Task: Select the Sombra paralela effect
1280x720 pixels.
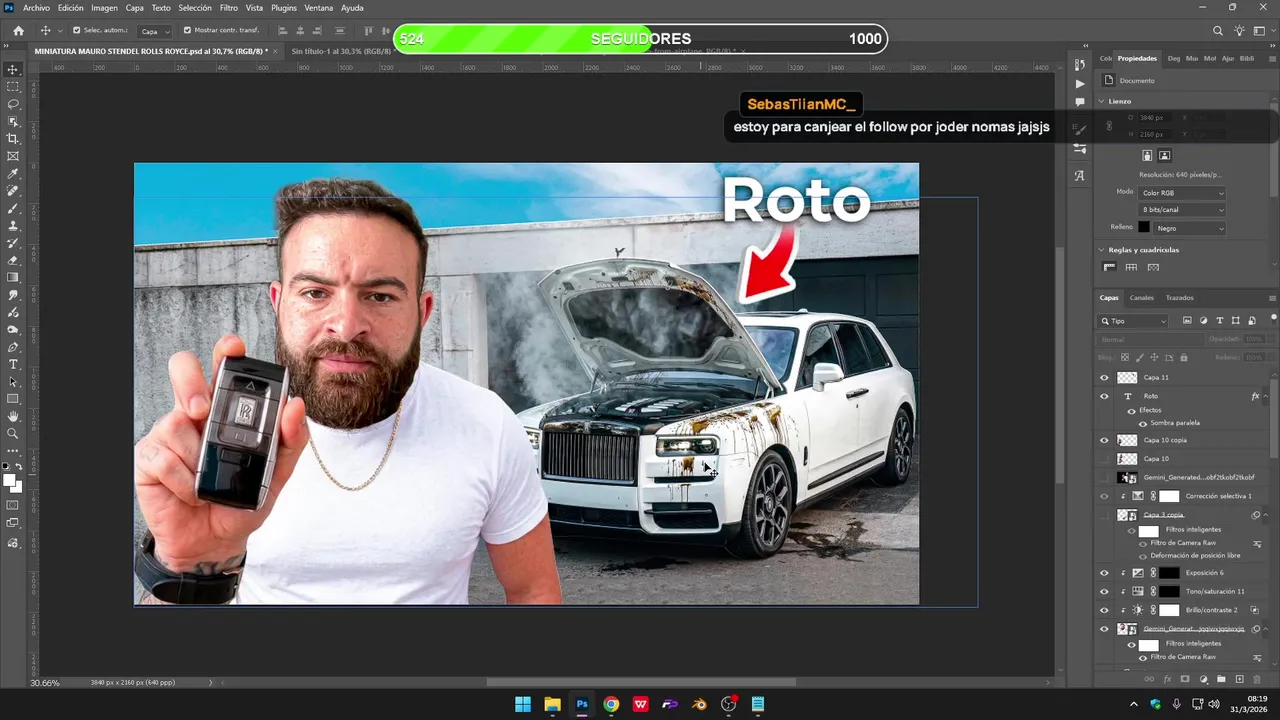Action: click(x=1175, y=423)
